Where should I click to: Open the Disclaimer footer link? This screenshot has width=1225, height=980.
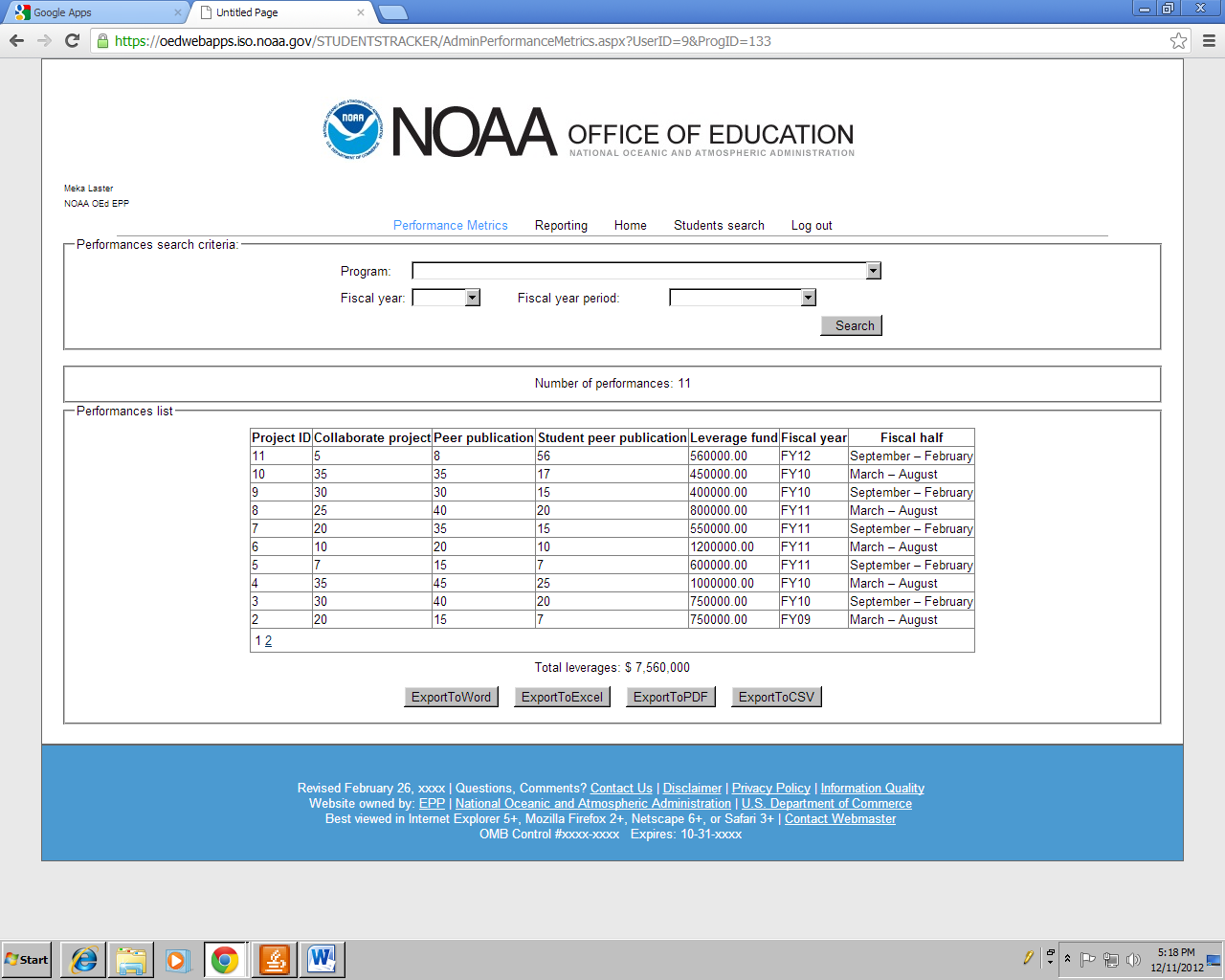coord(692,789)
